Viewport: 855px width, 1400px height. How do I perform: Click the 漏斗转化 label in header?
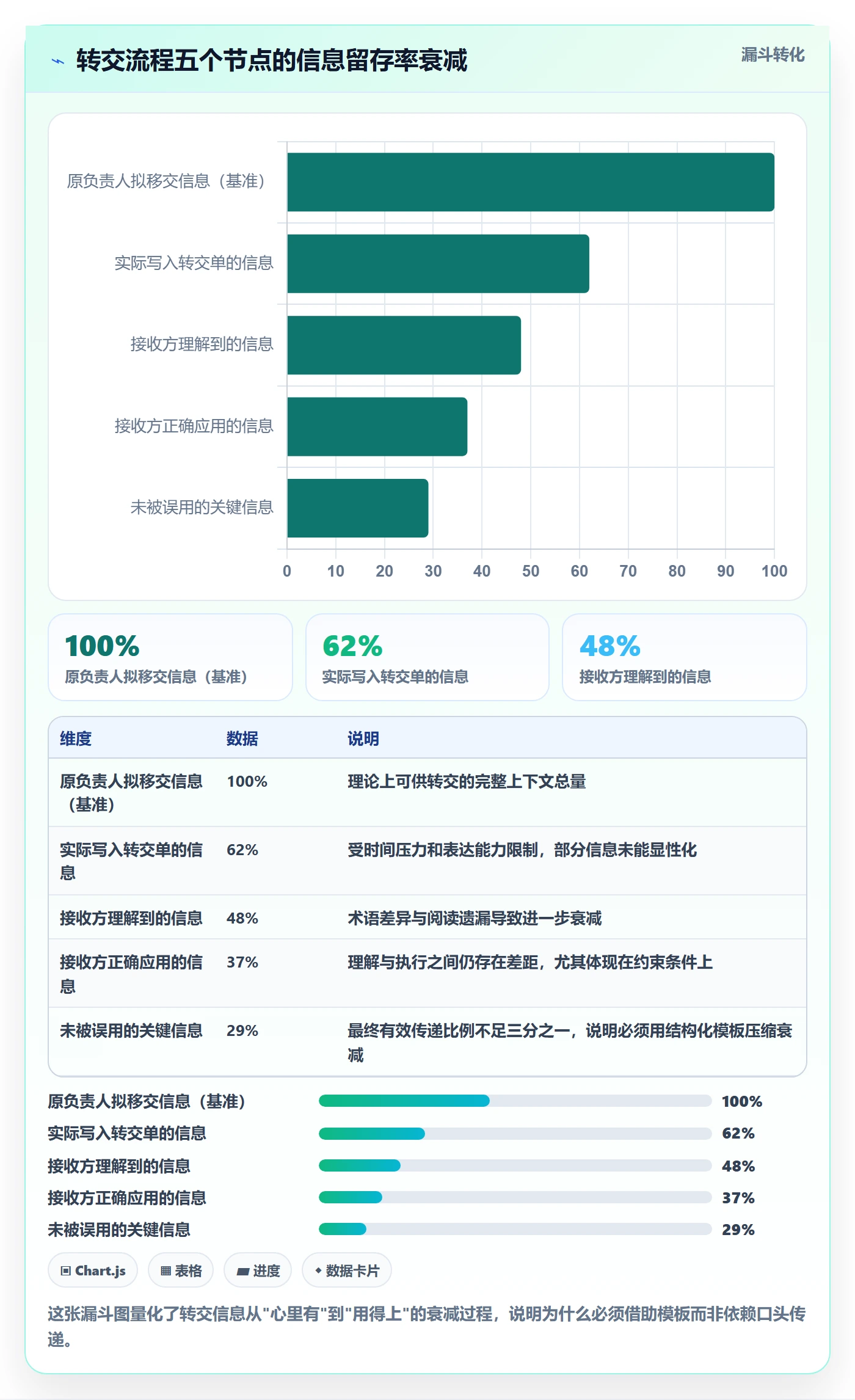pyautogui.click(x=773, y=55)
